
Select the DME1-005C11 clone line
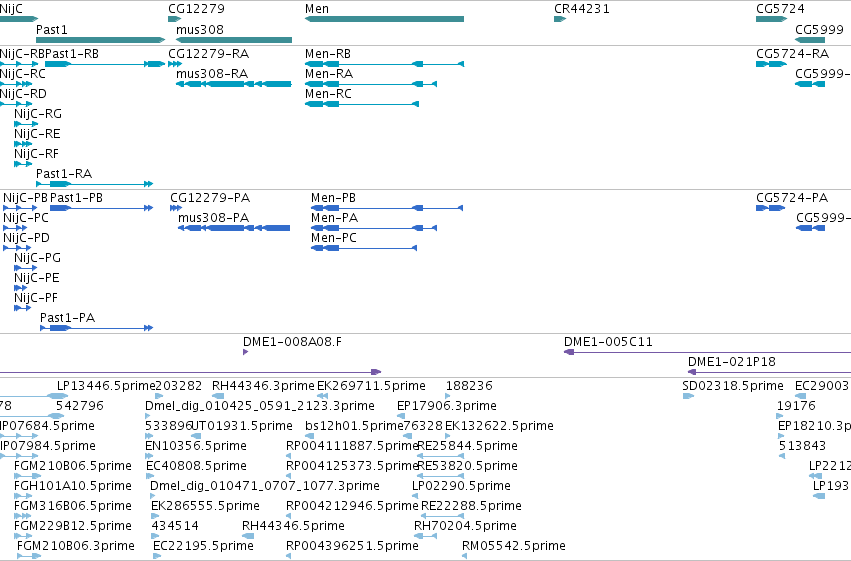tap(707, 352)
